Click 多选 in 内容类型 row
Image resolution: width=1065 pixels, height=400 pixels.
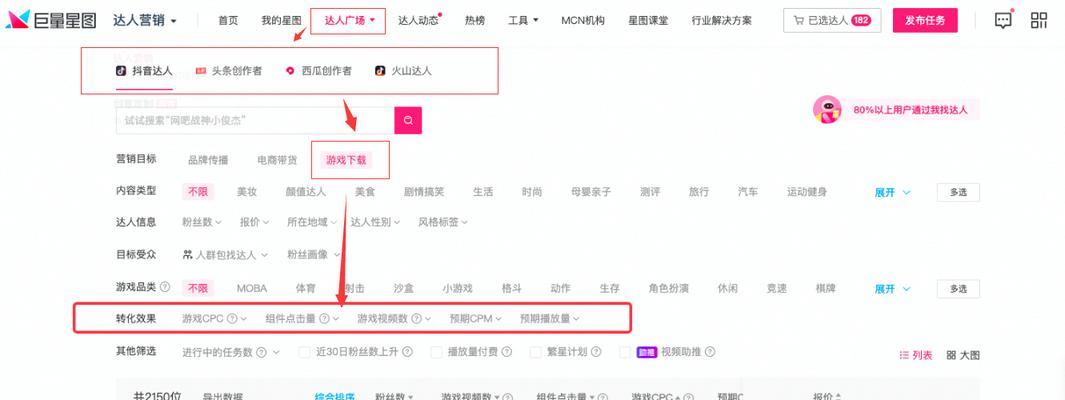pos(958,192)
